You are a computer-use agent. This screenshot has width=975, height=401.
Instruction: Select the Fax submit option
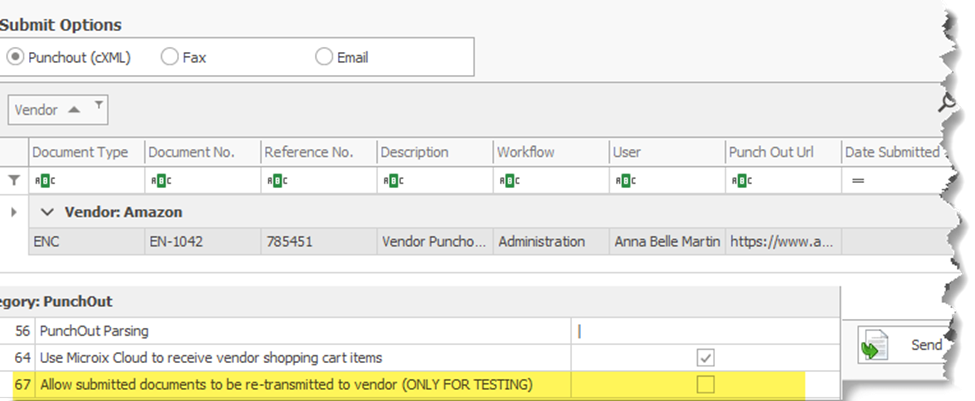point(170,57)
